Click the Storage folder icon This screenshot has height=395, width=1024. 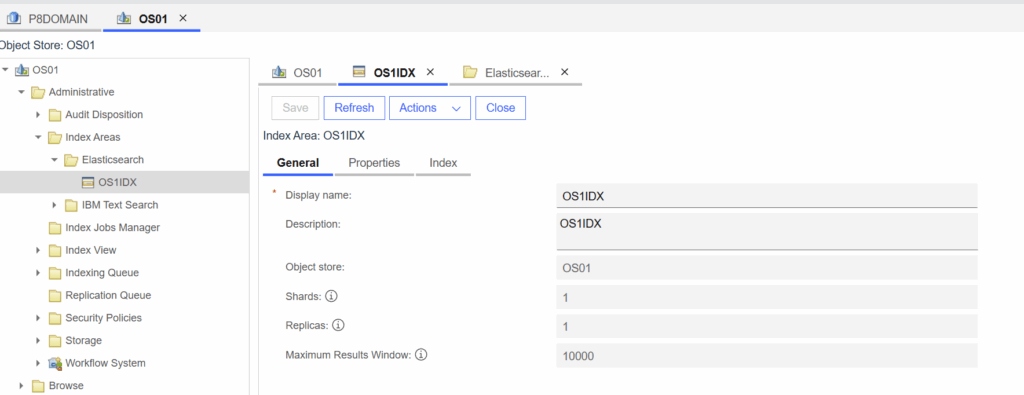55,341
